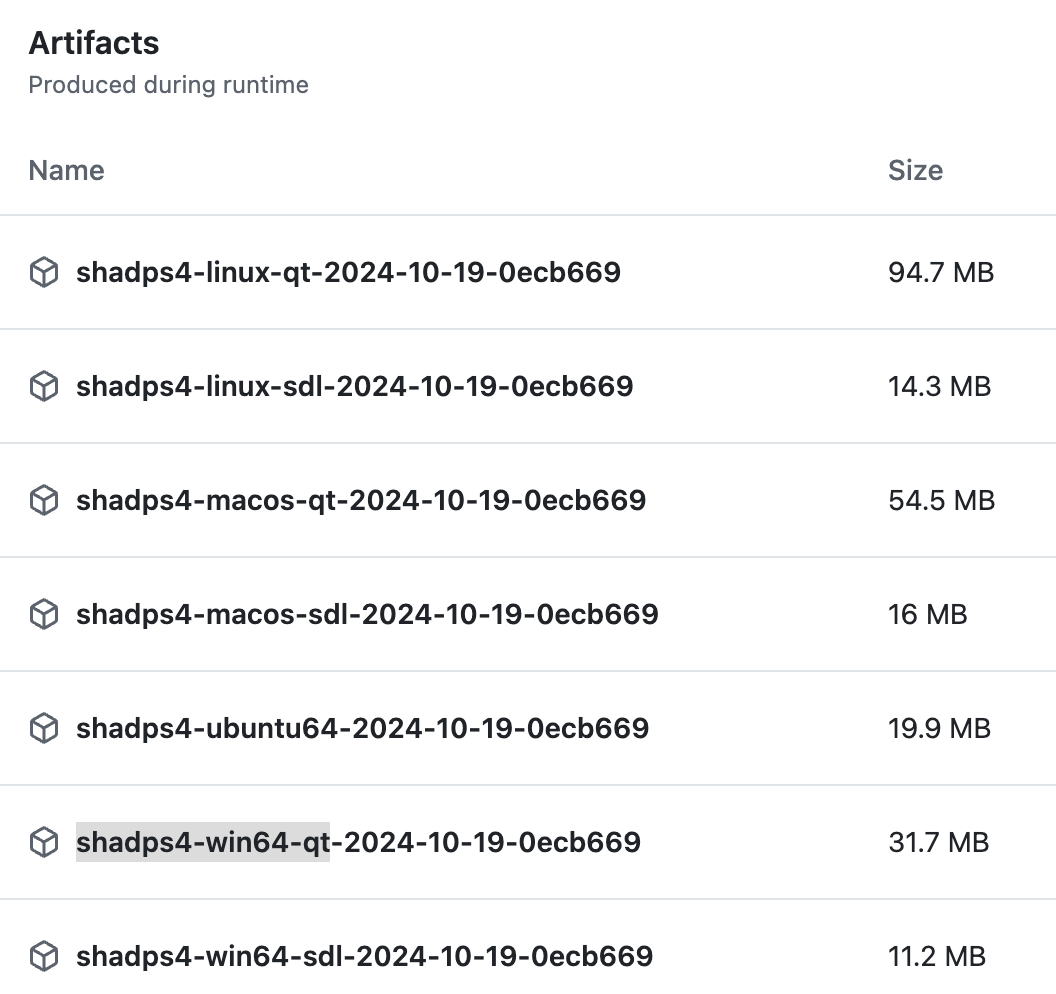Select the shadps4-win64-qt-2024-10-19-0ecb669 artifact

tap(357, 842)
